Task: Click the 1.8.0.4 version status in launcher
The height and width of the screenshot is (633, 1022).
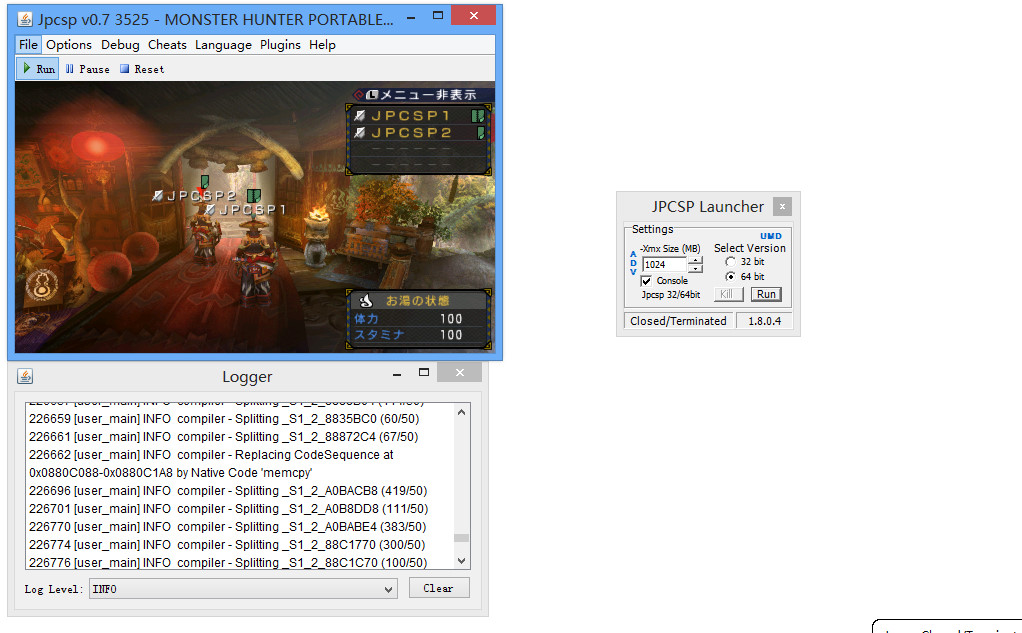Action: click(x=764, y=321)
